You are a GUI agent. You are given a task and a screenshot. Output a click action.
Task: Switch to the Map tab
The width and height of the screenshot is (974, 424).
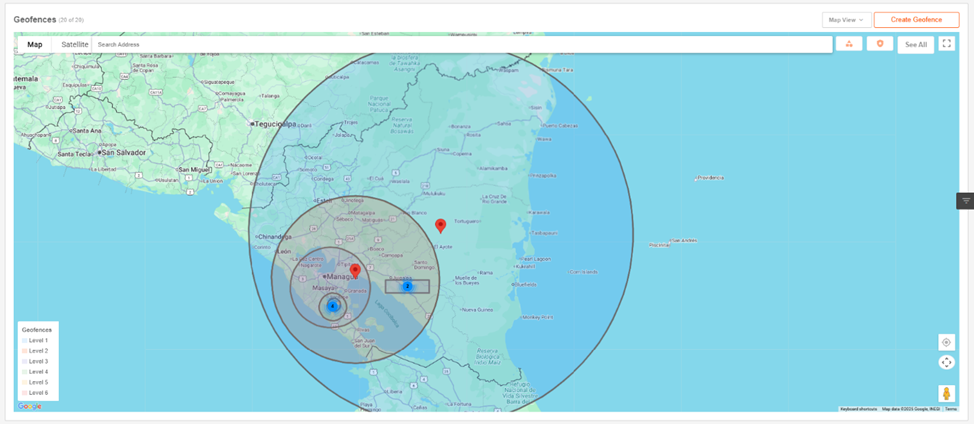35,45
